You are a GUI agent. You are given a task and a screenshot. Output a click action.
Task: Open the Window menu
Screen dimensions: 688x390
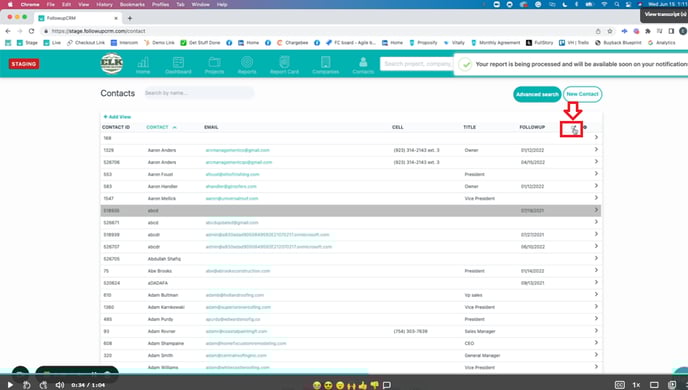coord(201,4)
